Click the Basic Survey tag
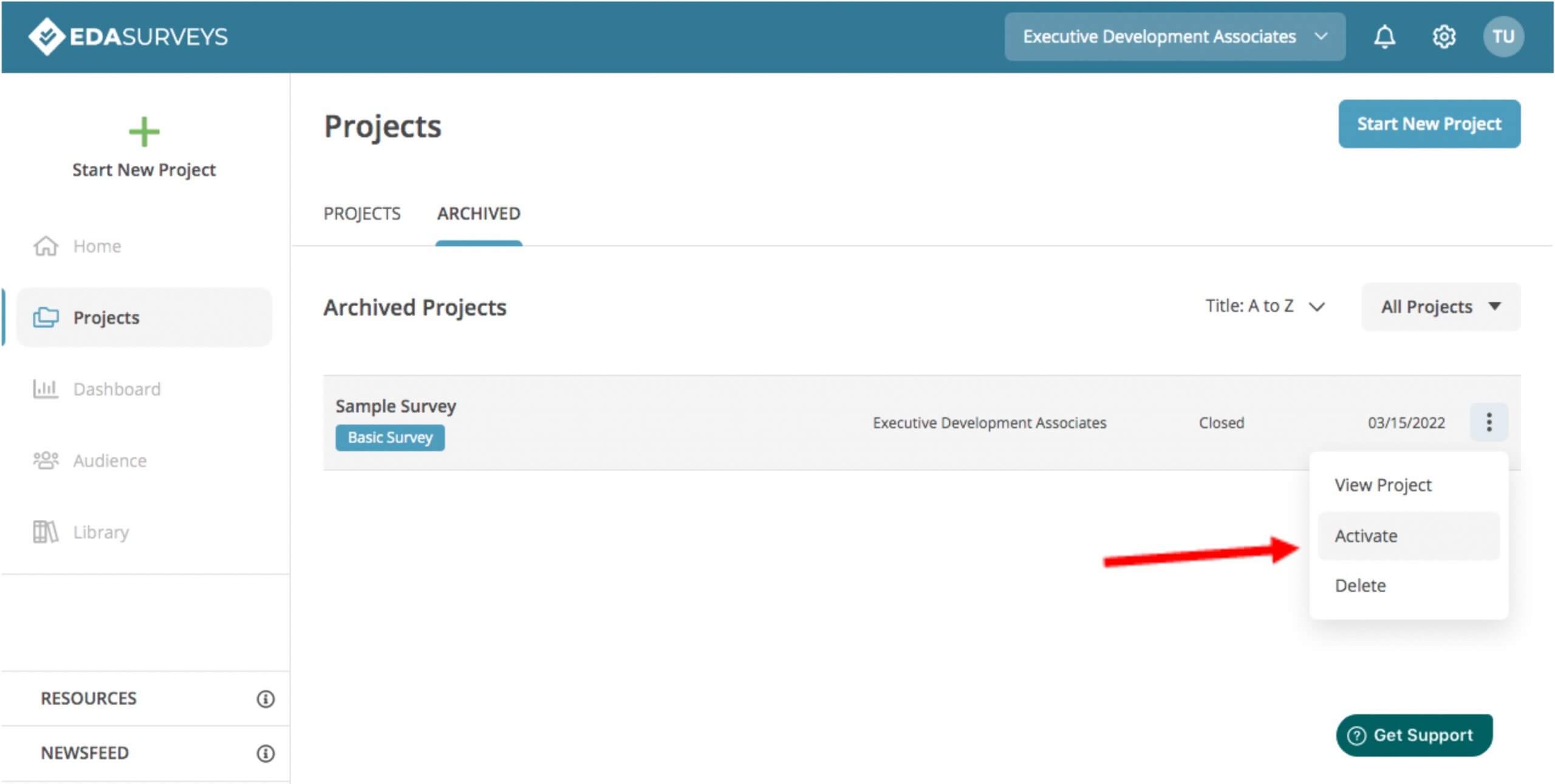This screenshot has height=784, width=1555. [x=390, y=438]
